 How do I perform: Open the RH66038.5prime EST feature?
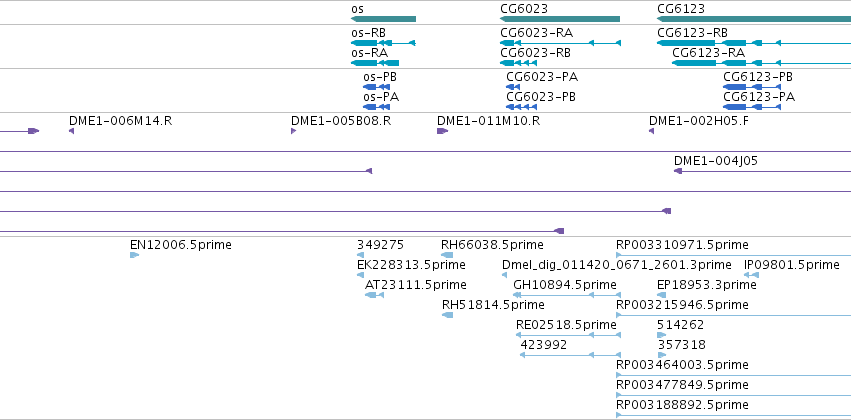click(447, 255)
